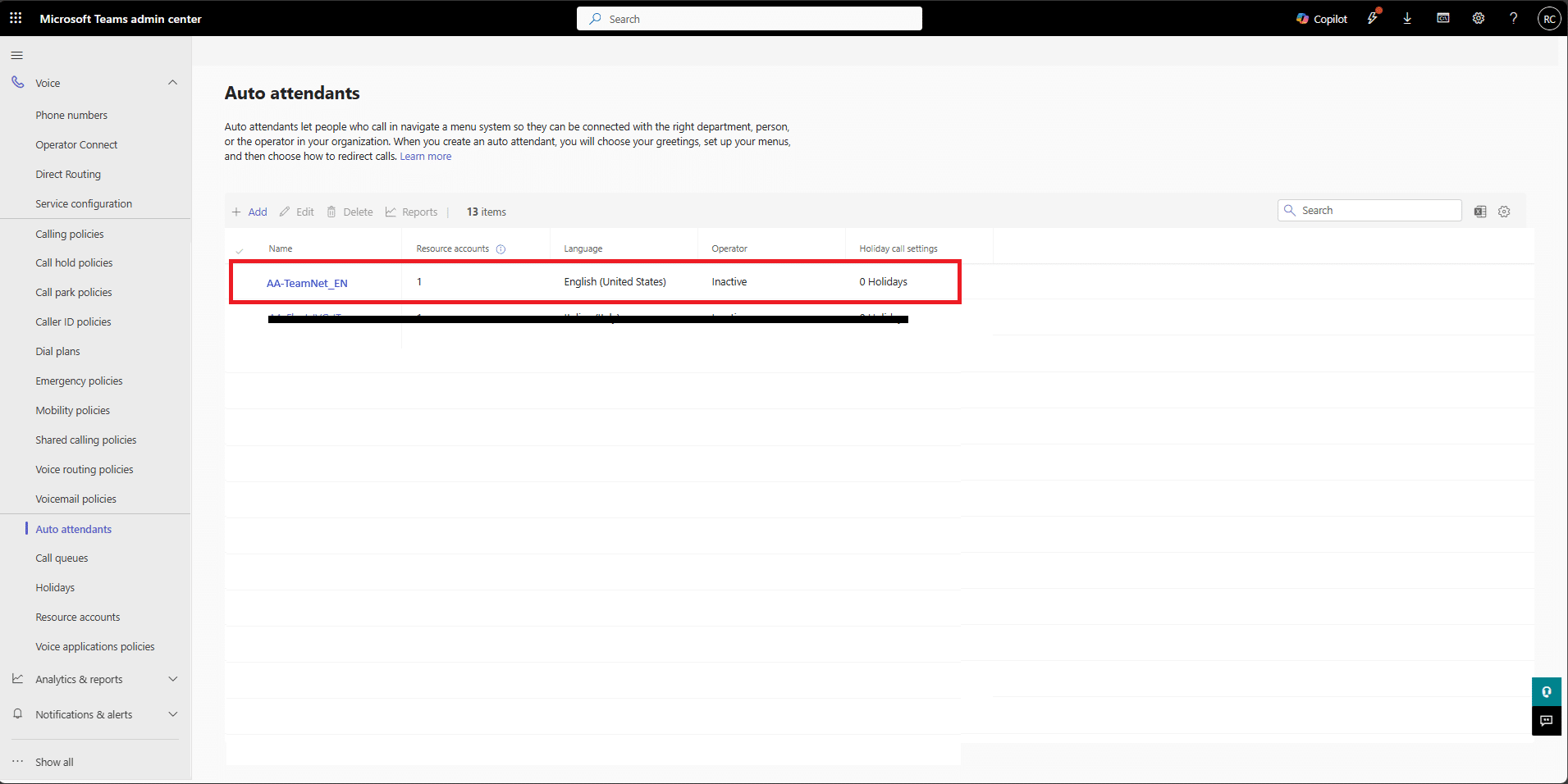Viewport: 1568px width, 784px height.
Task: Open the app launcher waffle icon
Action: [x=16, y=18]
